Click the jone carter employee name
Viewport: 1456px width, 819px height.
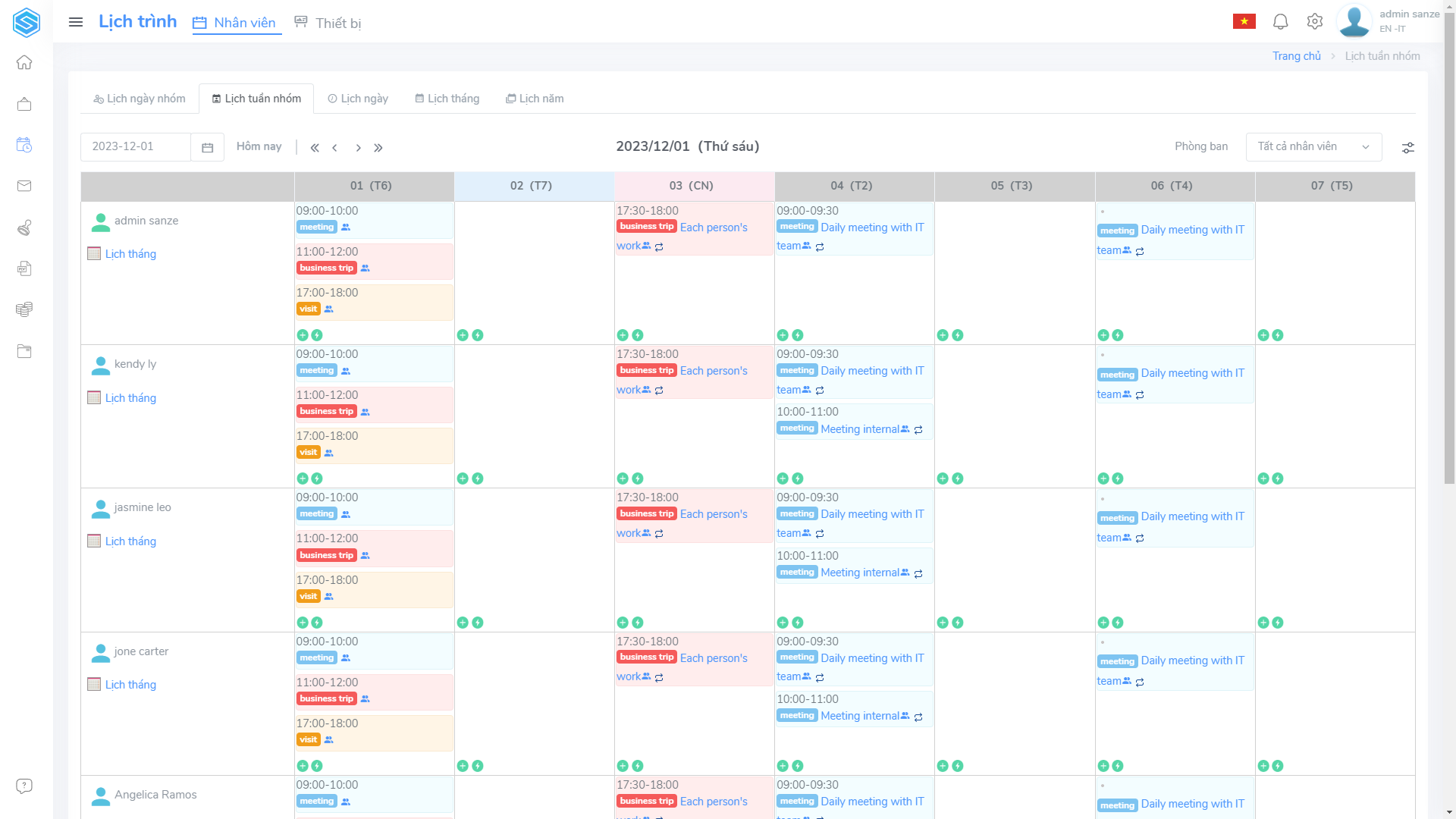point(141,651)
